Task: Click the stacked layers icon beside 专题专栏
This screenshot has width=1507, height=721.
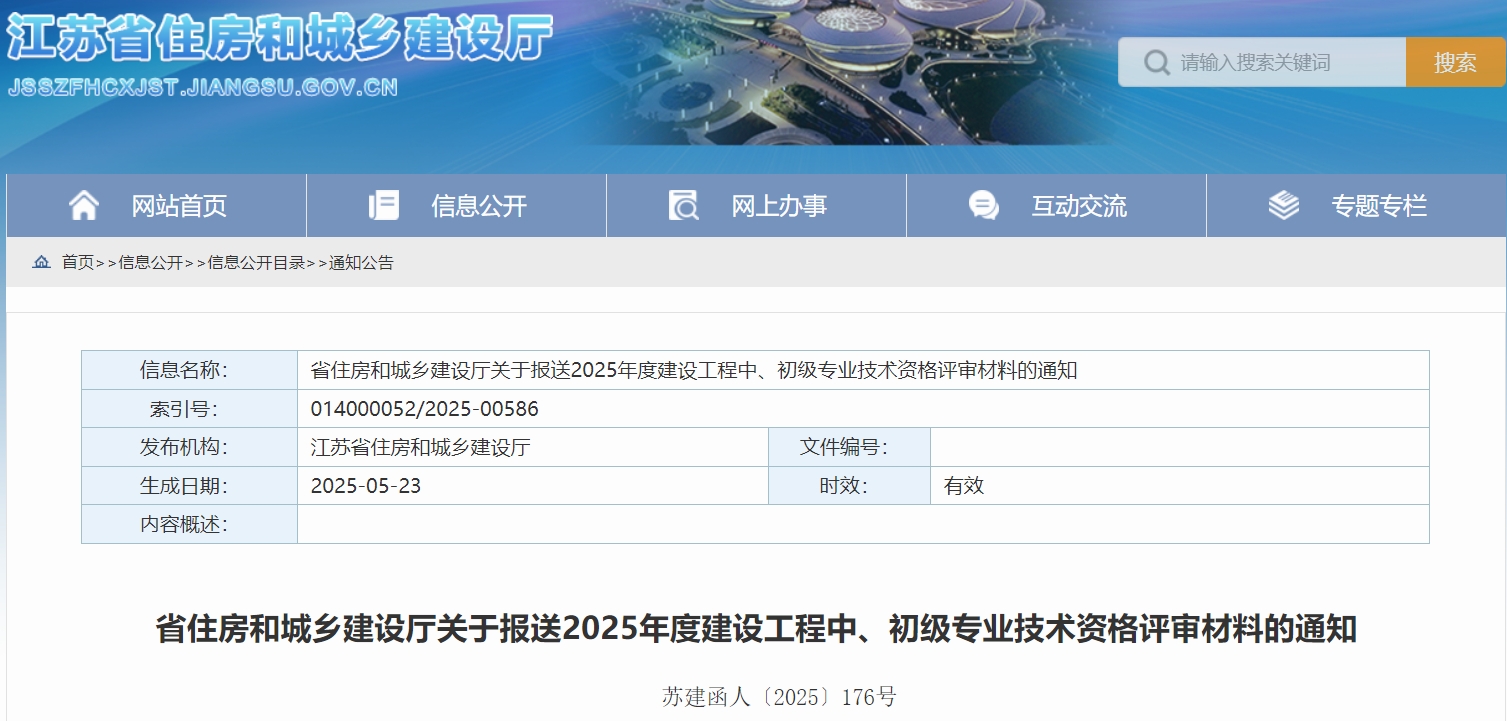Action: 1283,206
